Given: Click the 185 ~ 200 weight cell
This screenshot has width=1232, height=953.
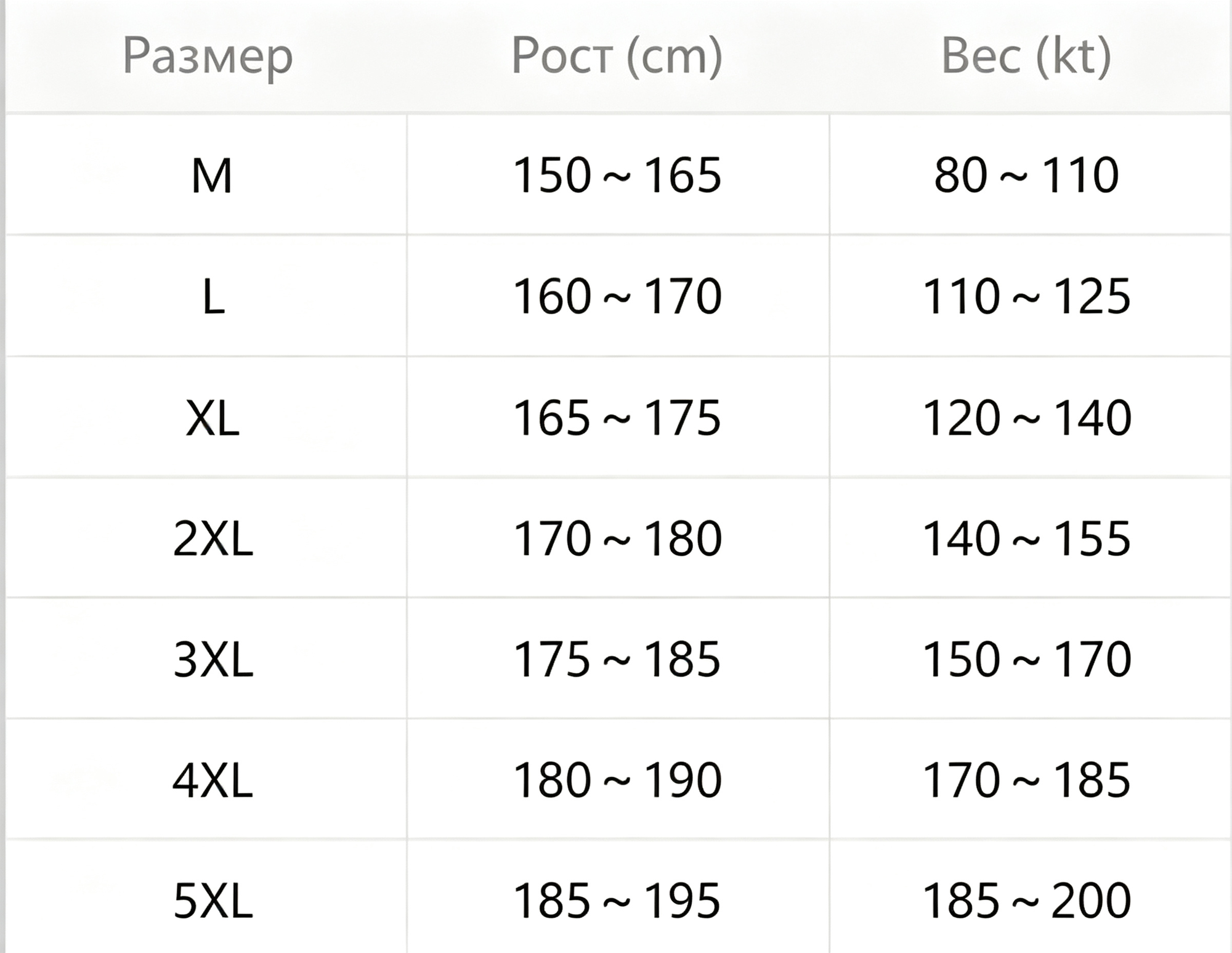Looking at the screenshot, I should pyautogui.click(x=1030, y=897).
